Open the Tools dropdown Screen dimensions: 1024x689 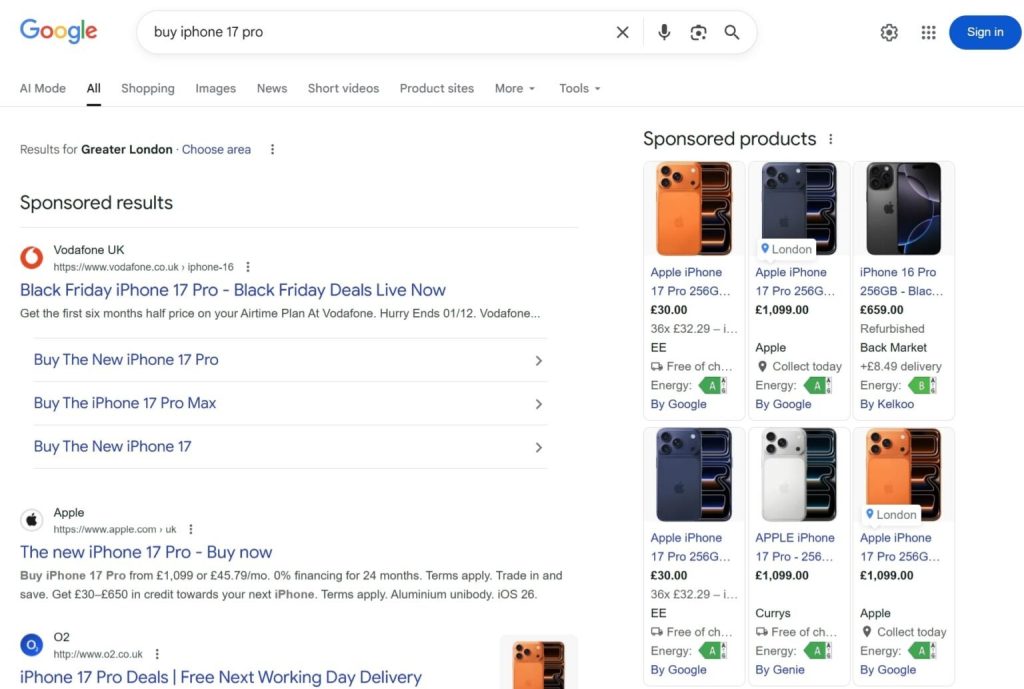point(580,88)
